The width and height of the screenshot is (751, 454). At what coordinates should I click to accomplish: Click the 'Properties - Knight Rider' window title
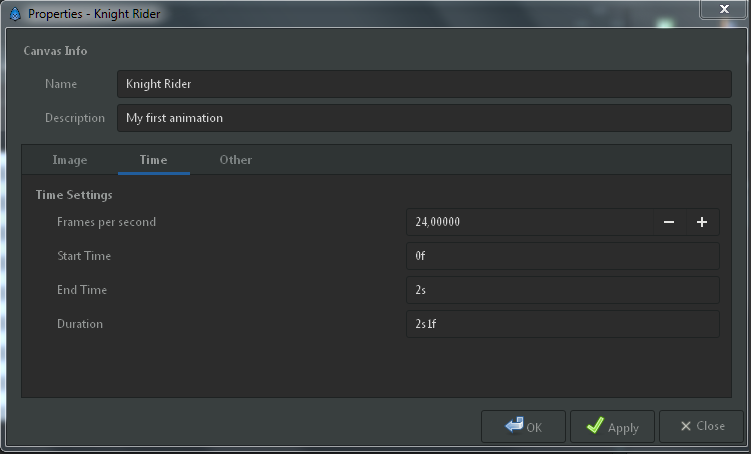tap(94, 14)
